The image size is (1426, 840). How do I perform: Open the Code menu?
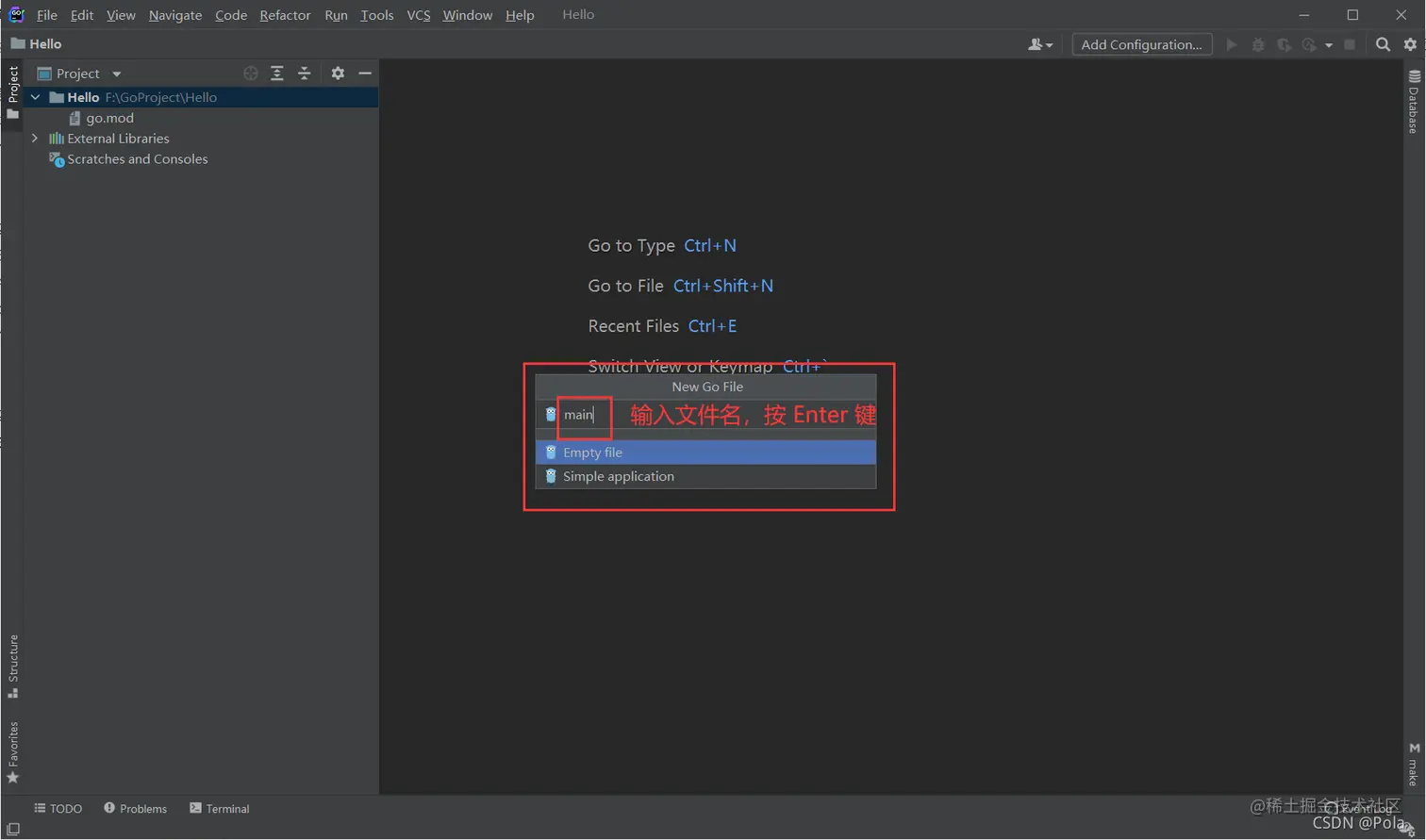231,15
